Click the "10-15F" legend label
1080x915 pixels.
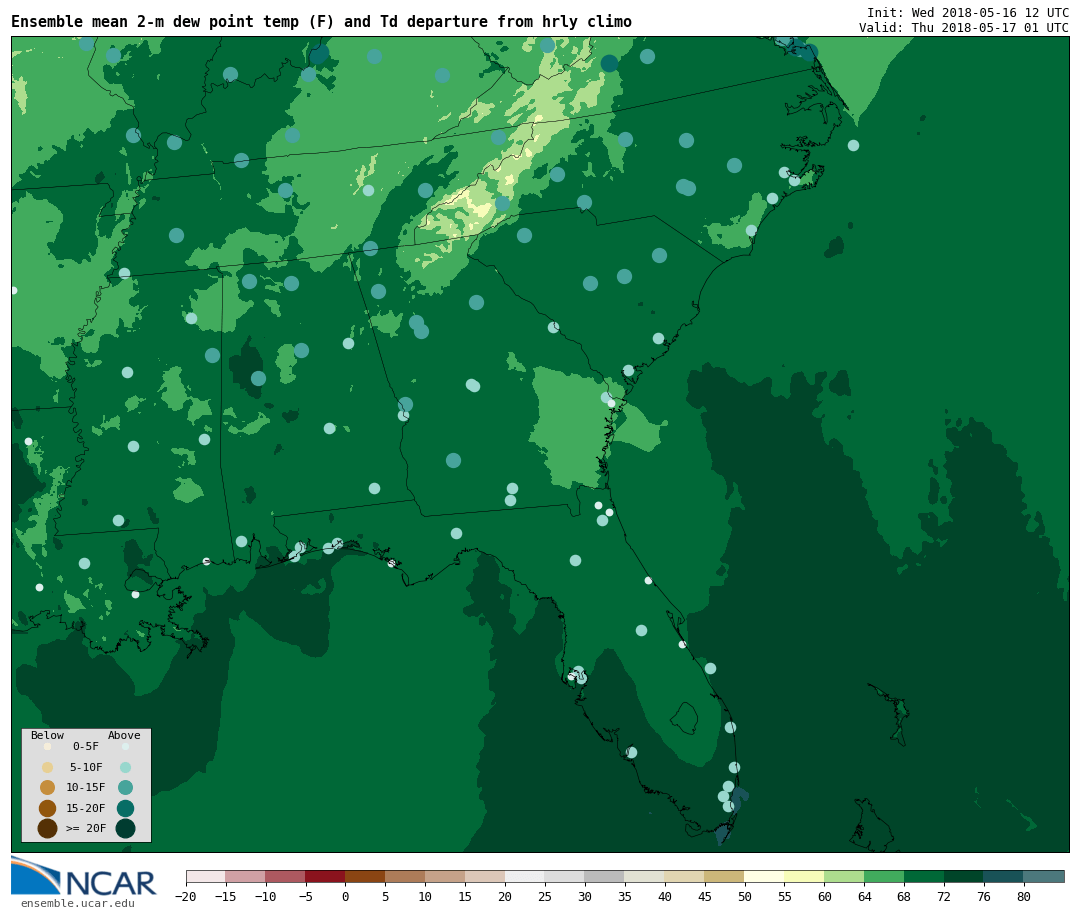pos(86,788)
